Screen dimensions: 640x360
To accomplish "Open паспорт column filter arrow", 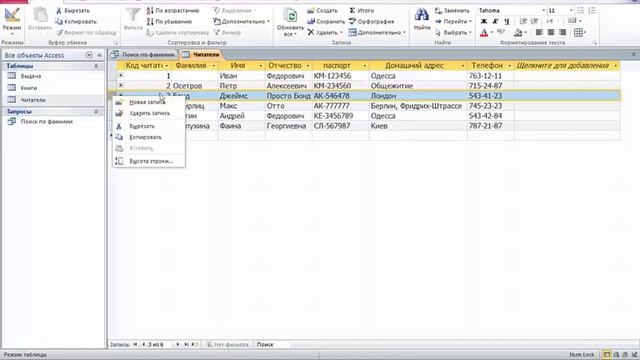I will point(364,66).
